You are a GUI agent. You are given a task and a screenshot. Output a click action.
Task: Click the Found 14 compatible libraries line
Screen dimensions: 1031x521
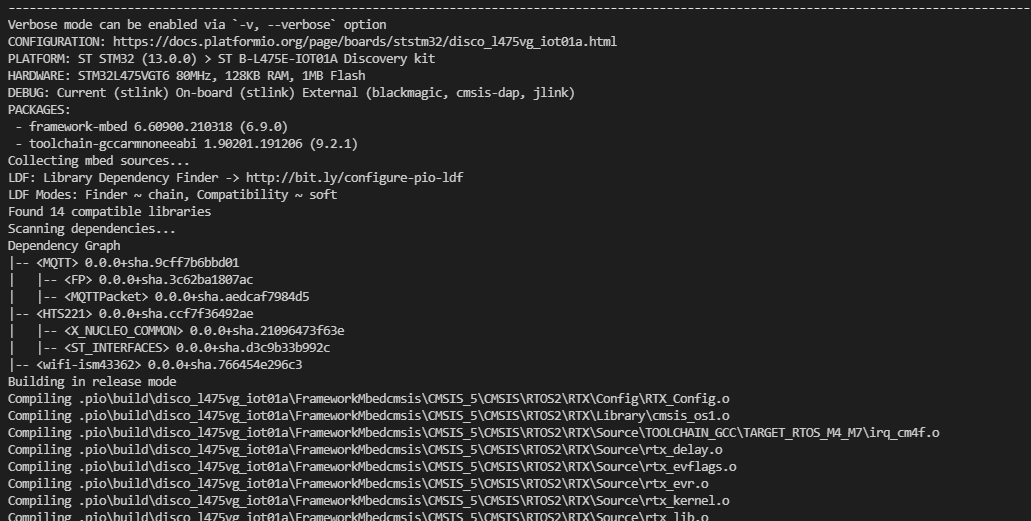pyautogui.click(x=109, y=212)
